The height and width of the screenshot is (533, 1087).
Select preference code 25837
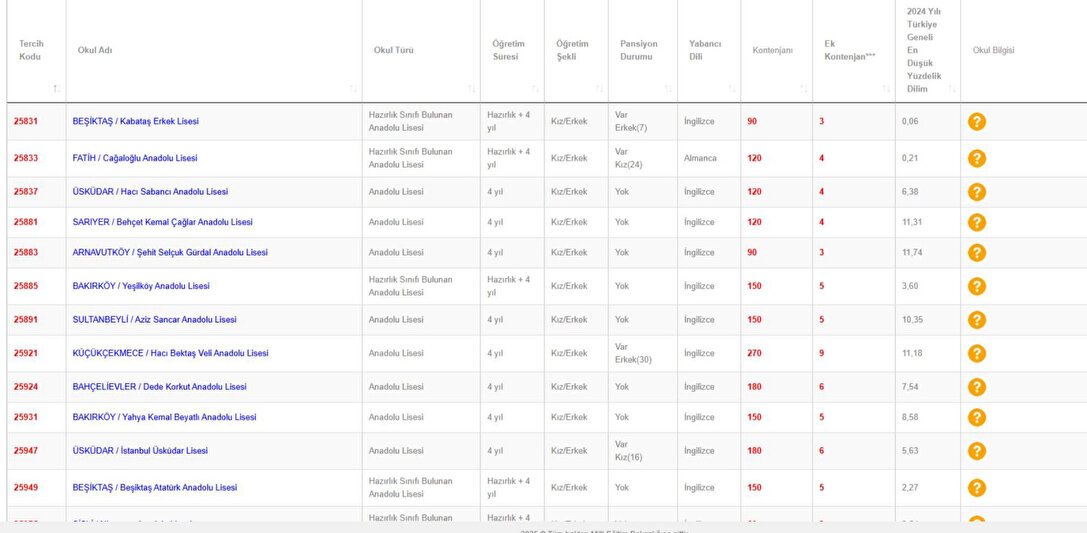pos(26,192)
